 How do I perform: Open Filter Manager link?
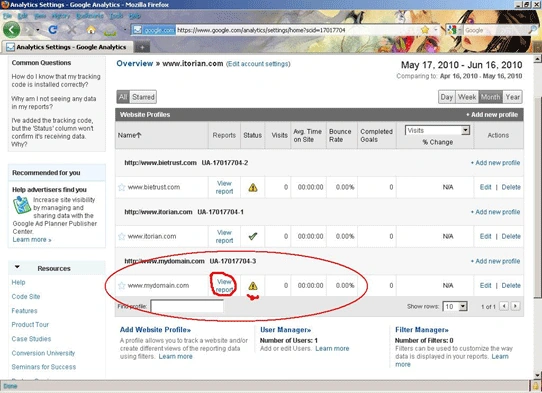coord(422,330)
